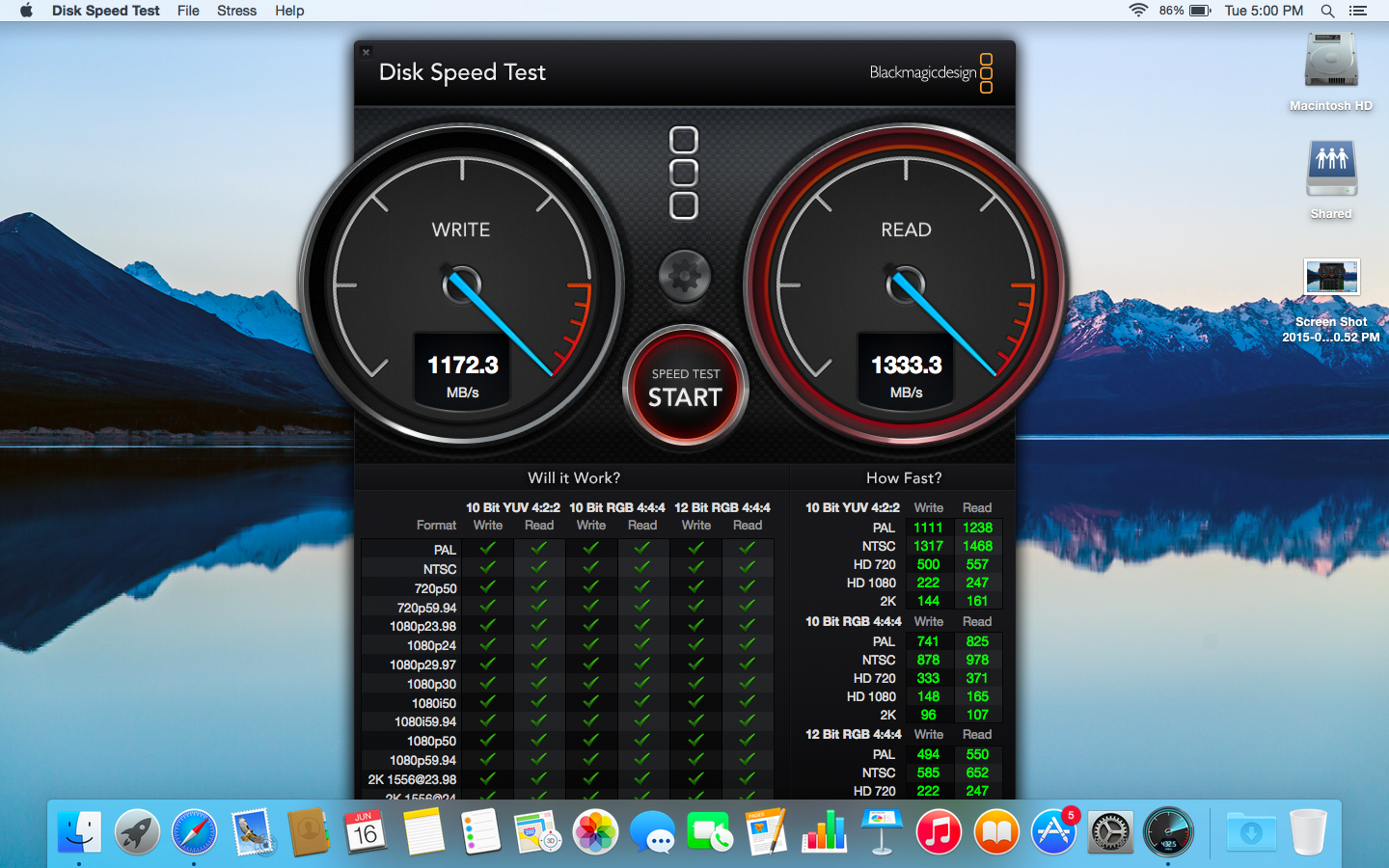Open the Help menu
1389x868 pixels.
coord(289,11)
